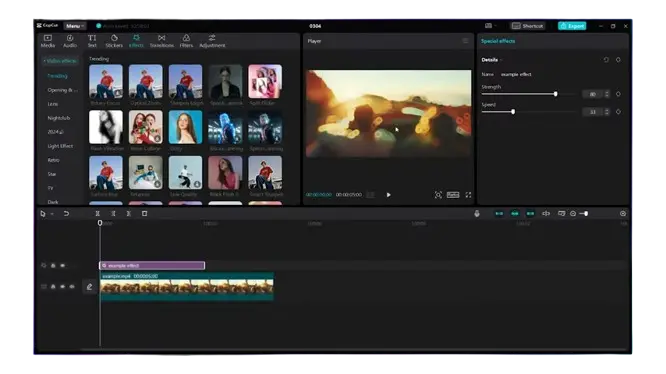Open the Text tab
Screen dimensions: 666x374
92,41
